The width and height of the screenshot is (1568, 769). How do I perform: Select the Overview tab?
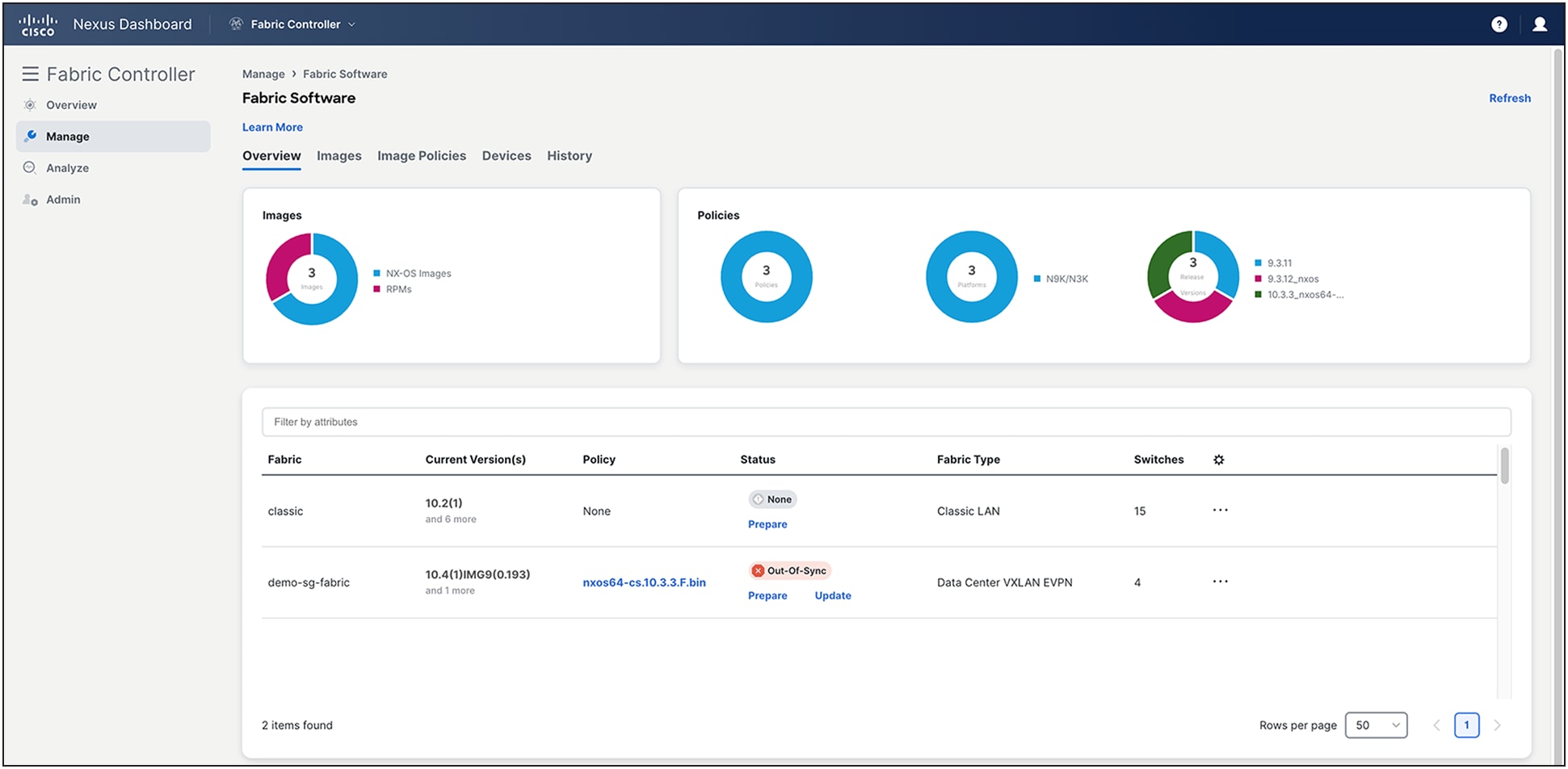(271, 156)
